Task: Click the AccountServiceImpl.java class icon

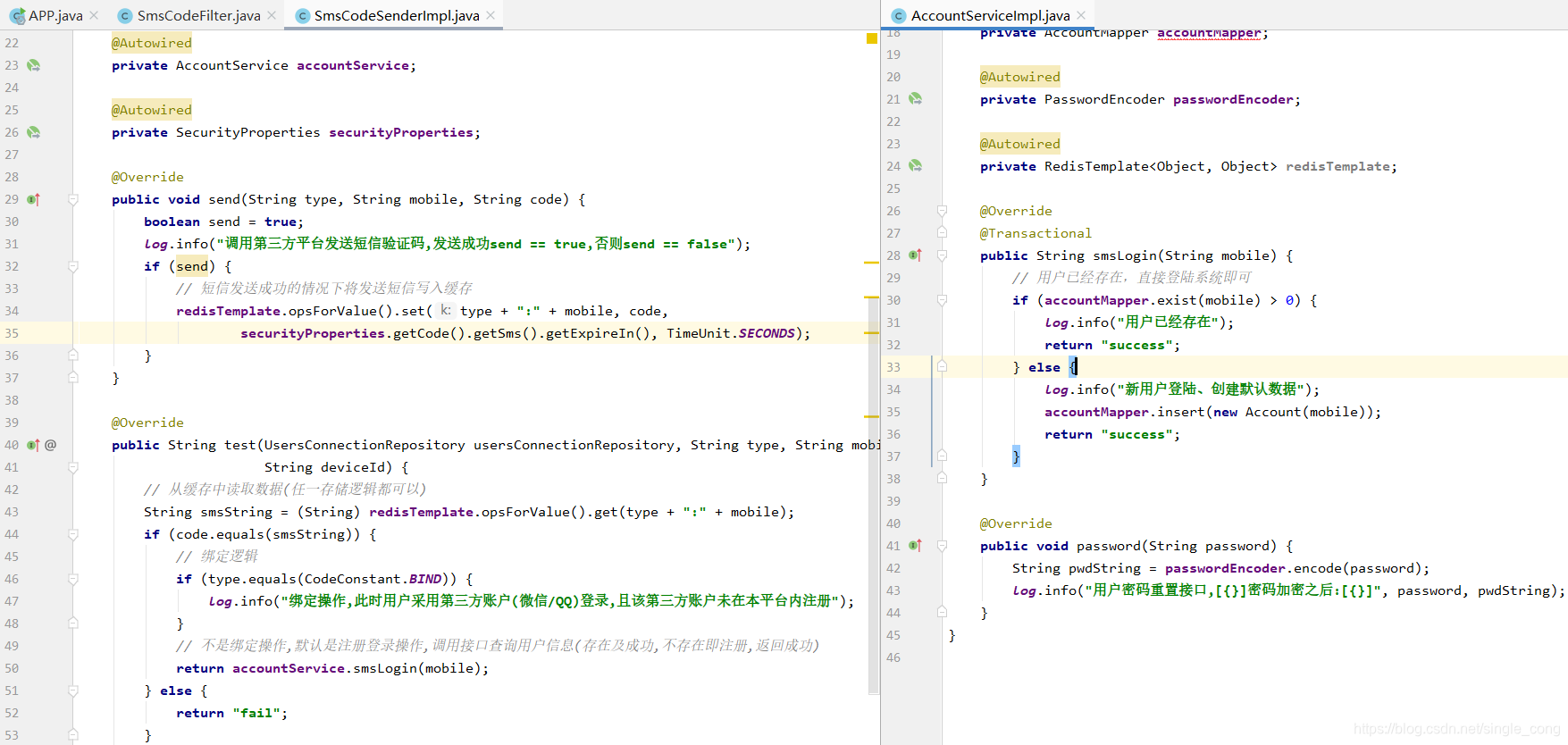Action: [899, 16]
